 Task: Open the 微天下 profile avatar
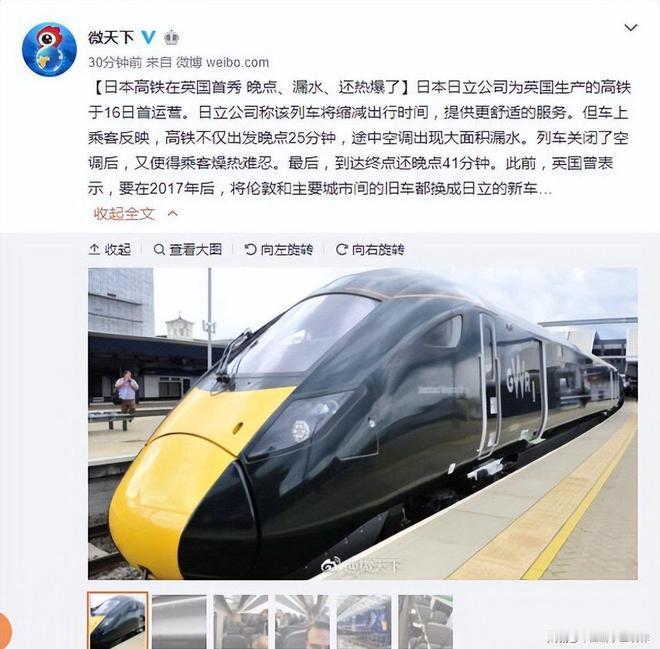[49, 49]
